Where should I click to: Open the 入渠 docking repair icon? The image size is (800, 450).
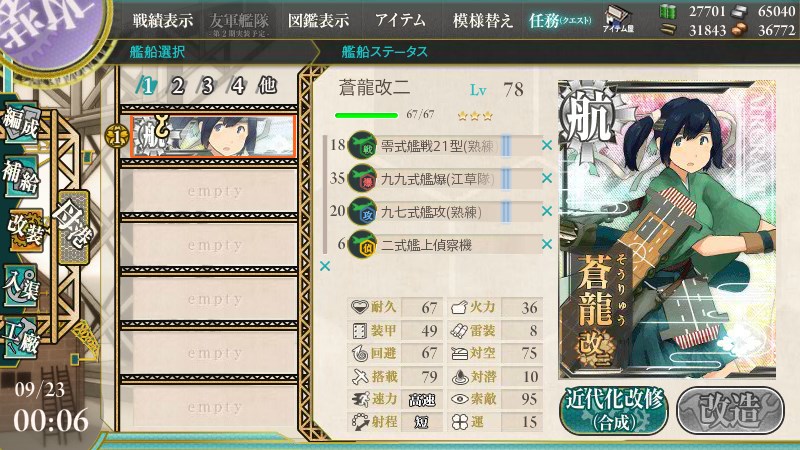pos(21,286)
